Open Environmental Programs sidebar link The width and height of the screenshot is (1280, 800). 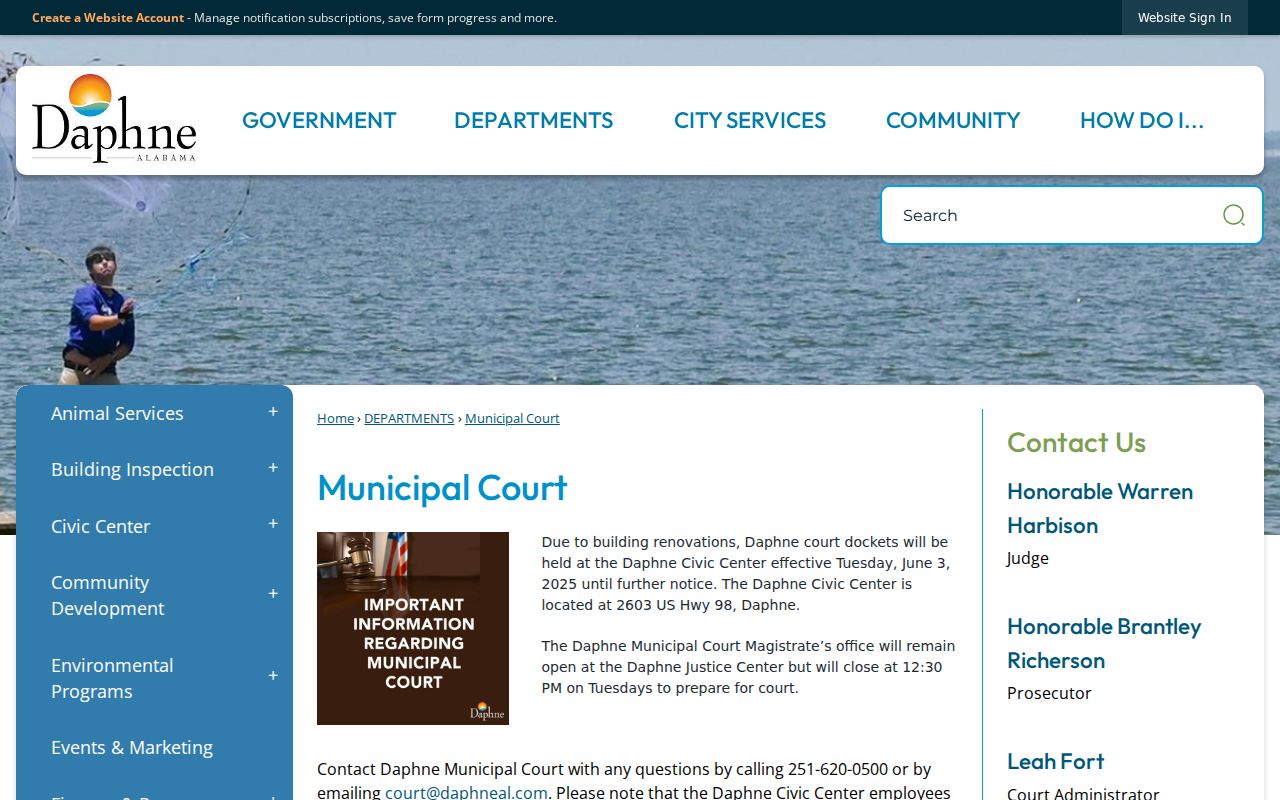112,678
